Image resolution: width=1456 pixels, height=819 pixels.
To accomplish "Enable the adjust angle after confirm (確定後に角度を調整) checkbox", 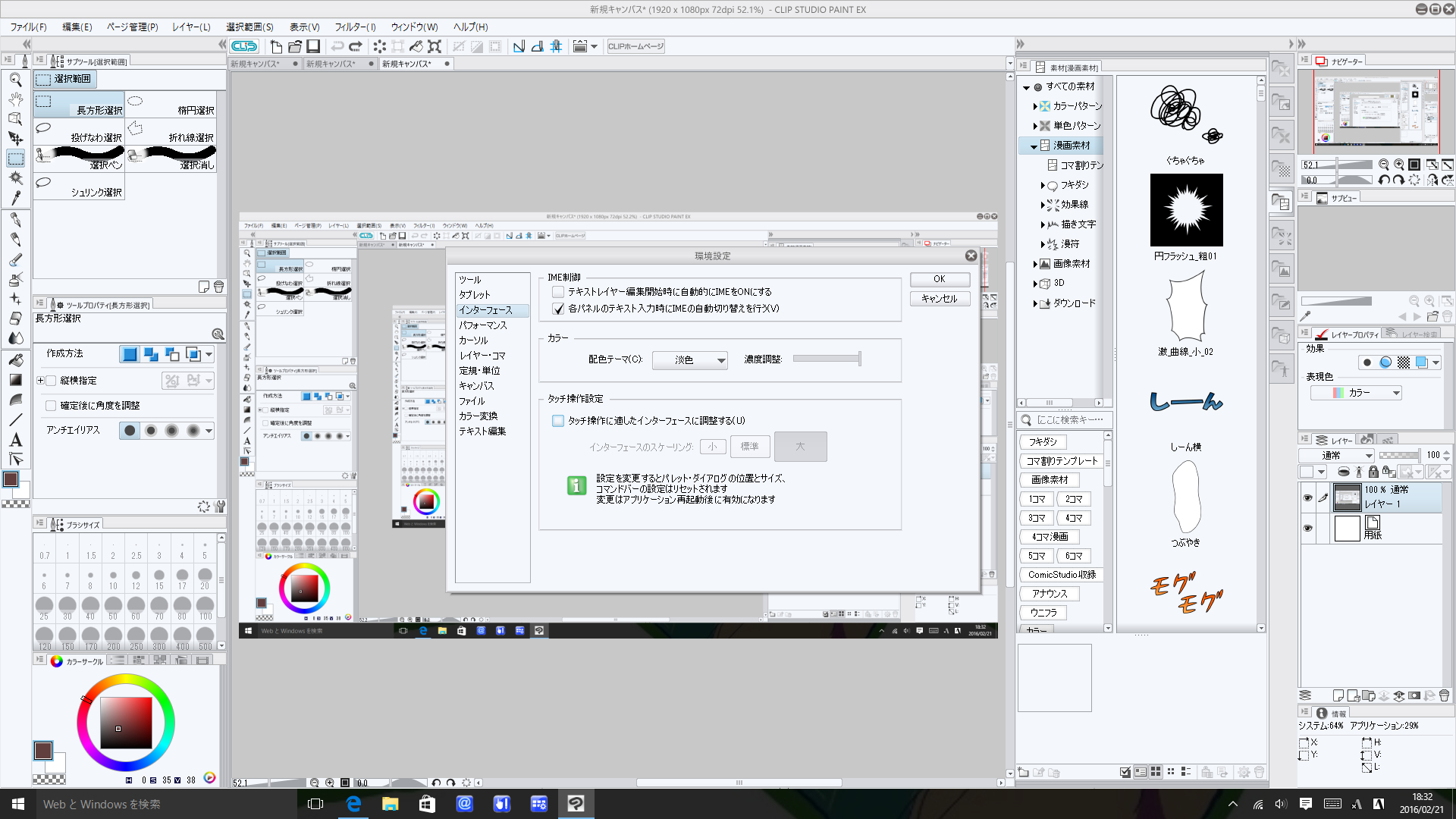I will point(51,406).
